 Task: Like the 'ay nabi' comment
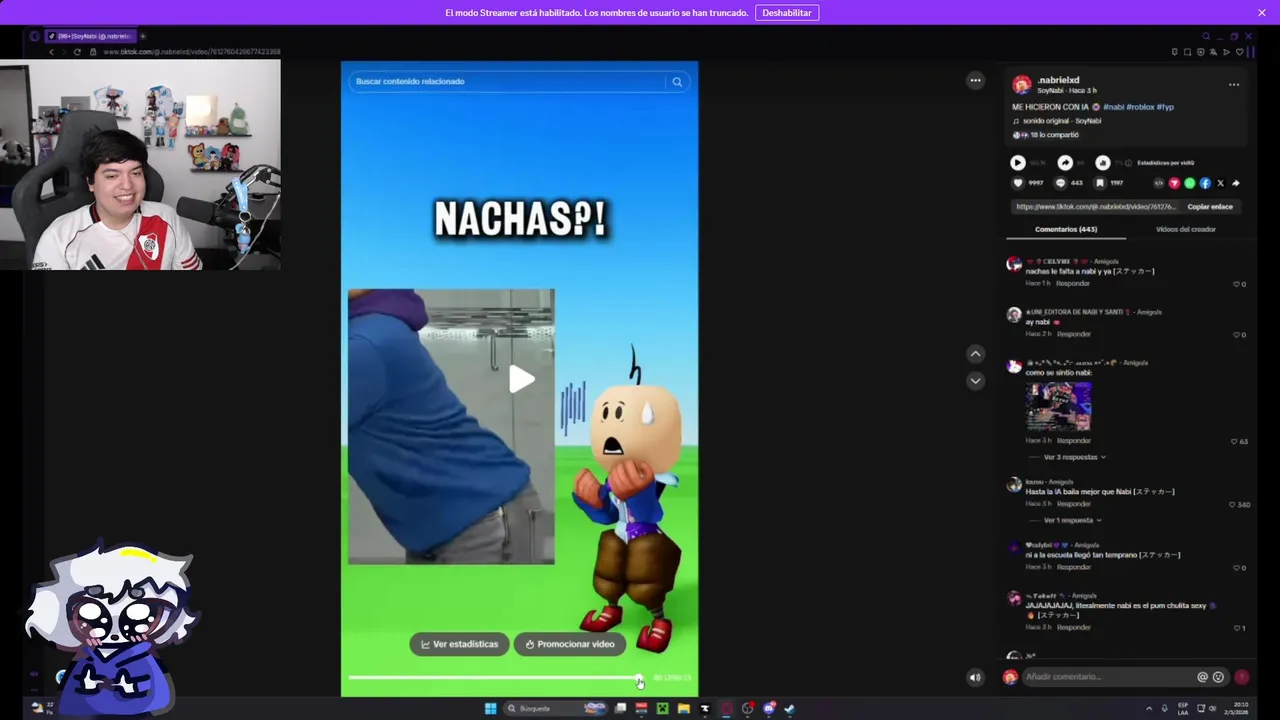pyautogui.click(x=1236, y=335)
